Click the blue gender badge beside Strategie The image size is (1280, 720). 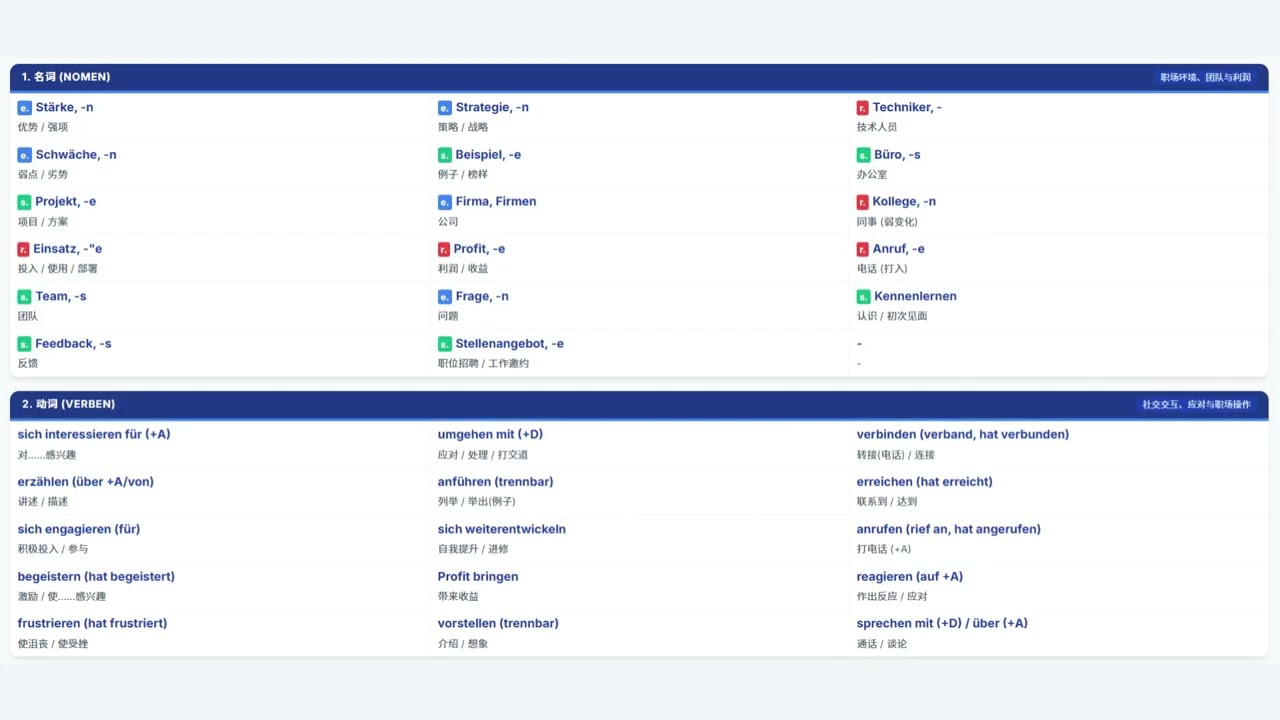(445, 108)
